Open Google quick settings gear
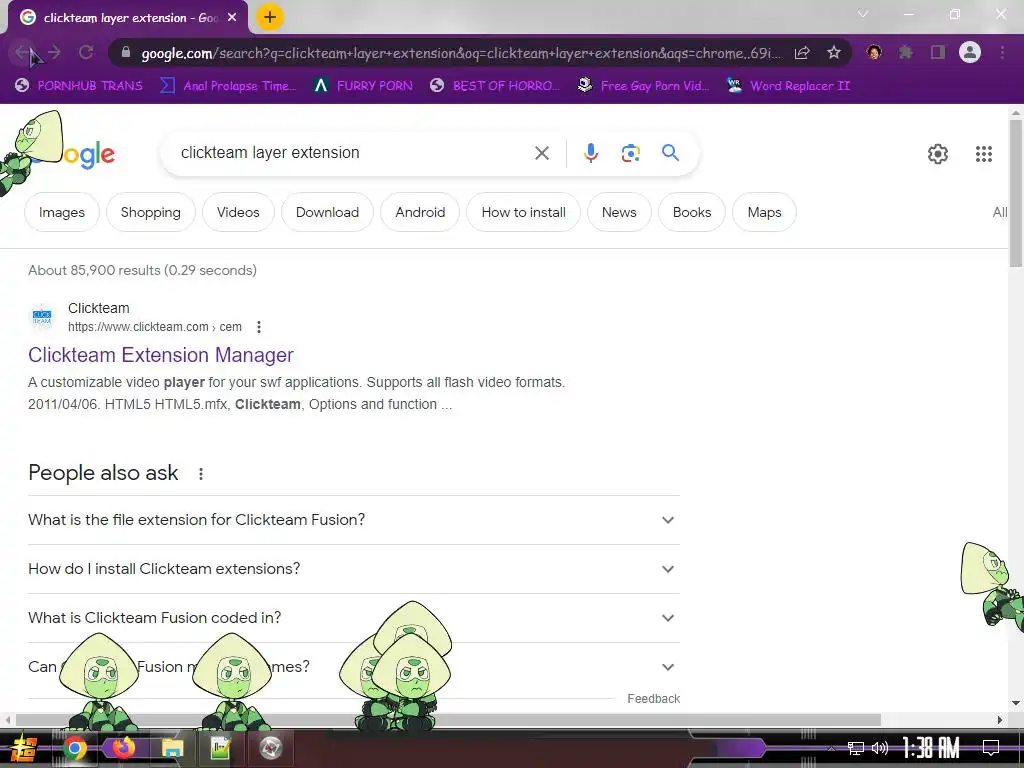1024x768 pixels. (938, 154)
